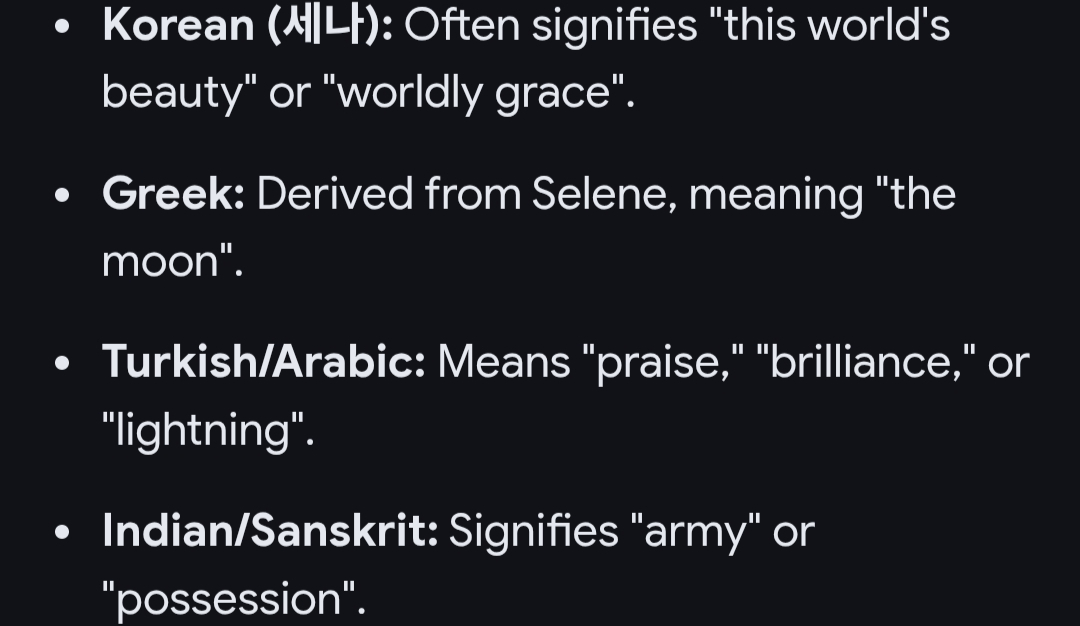
Task: Click the bold "Indian/Sanskrit:" label
Action: click(x=270, y=530)
